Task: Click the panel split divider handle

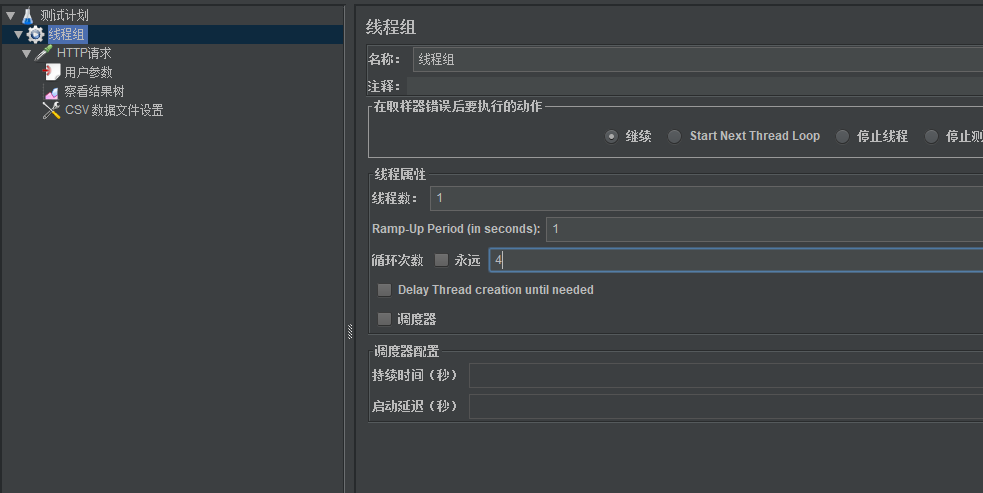Action: (350, 332)
